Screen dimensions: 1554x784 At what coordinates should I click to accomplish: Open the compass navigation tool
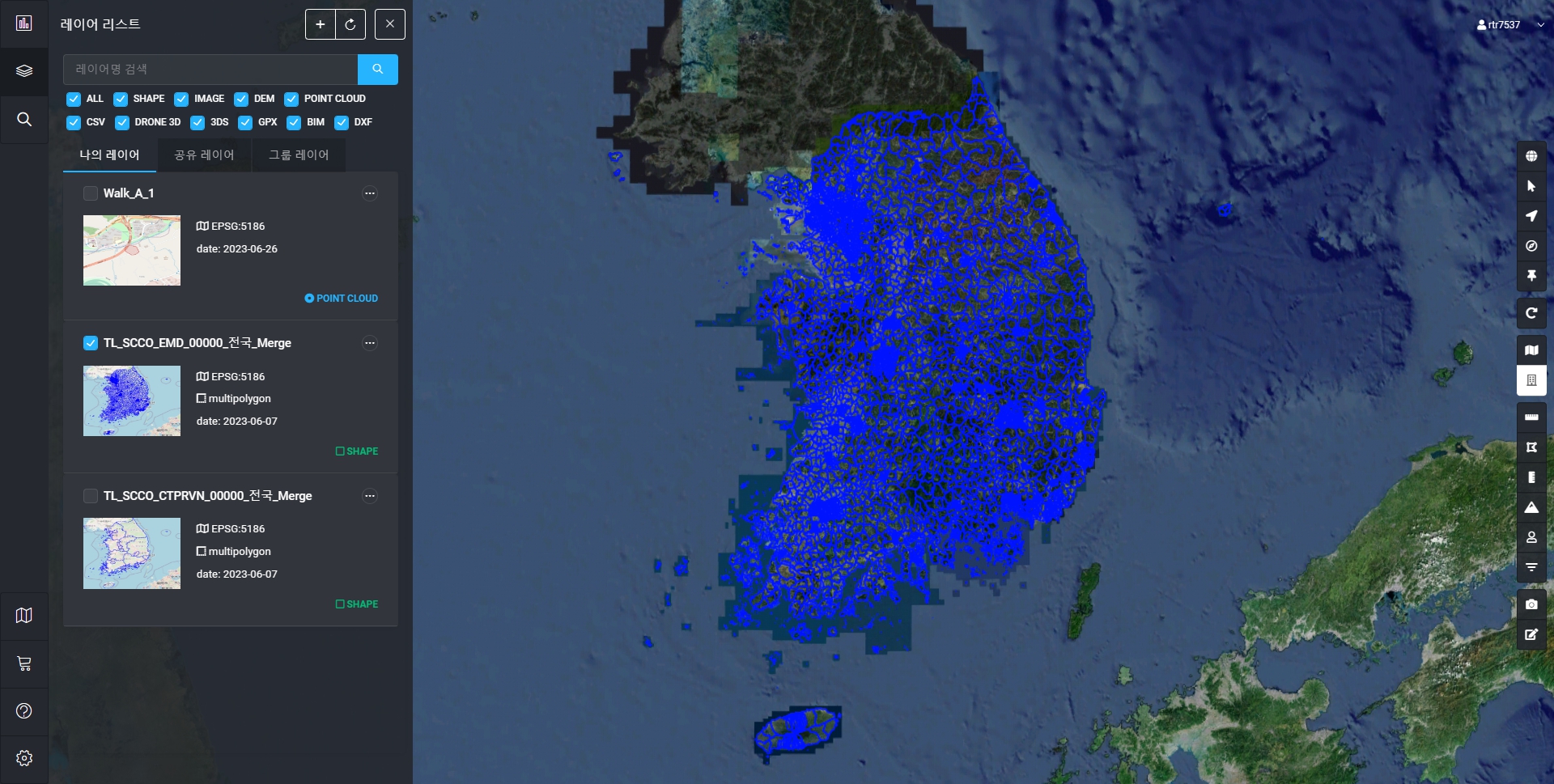pos(1531,246)
